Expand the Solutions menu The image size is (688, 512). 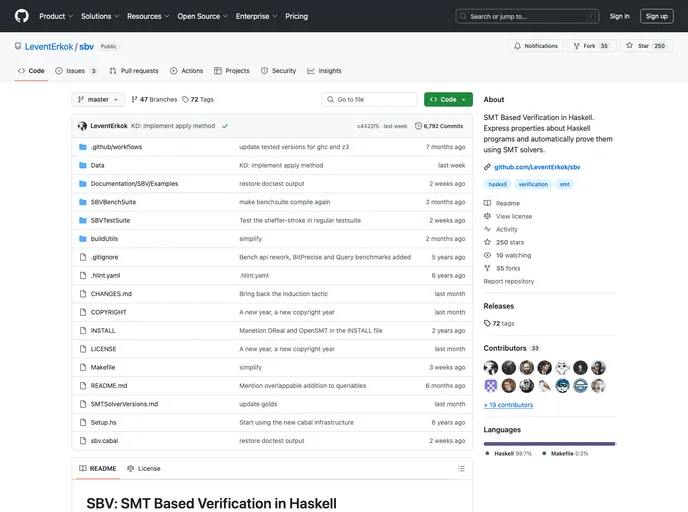100,16
